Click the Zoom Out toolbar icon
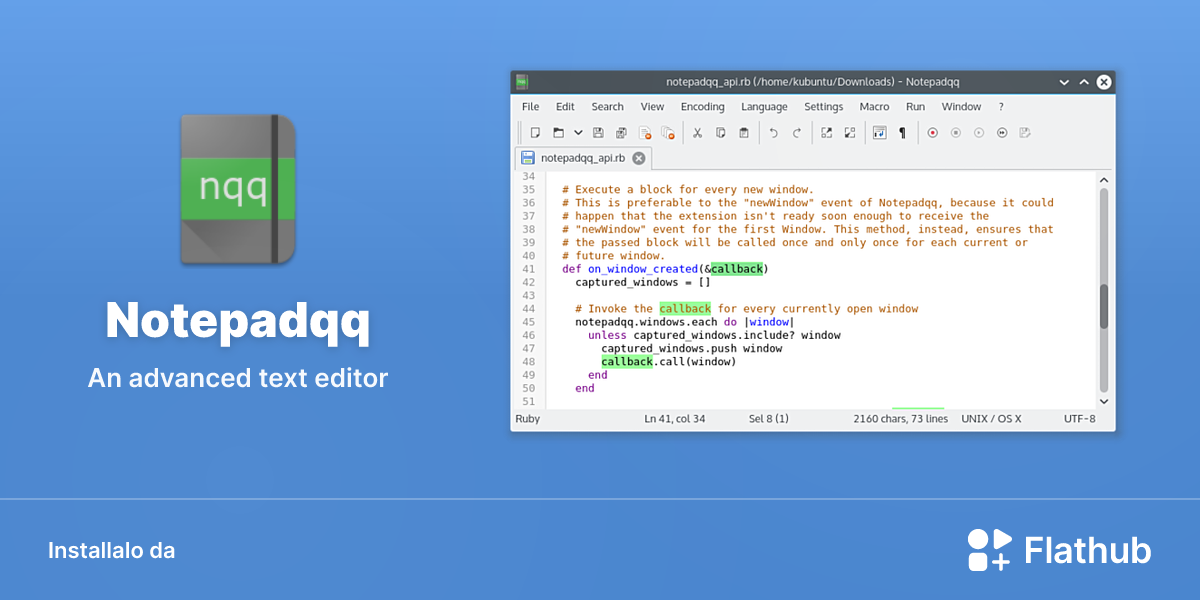The image size is (1200, 600). [x=850, y=132]
